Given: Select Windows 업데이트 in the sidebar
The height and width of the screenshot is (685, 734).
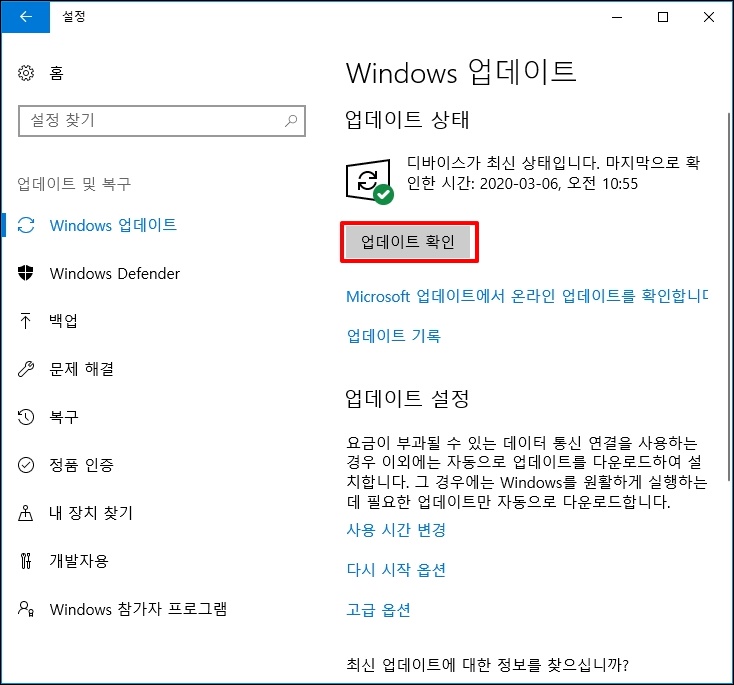Looking at the screenshot, I should (x=113, y=225).
